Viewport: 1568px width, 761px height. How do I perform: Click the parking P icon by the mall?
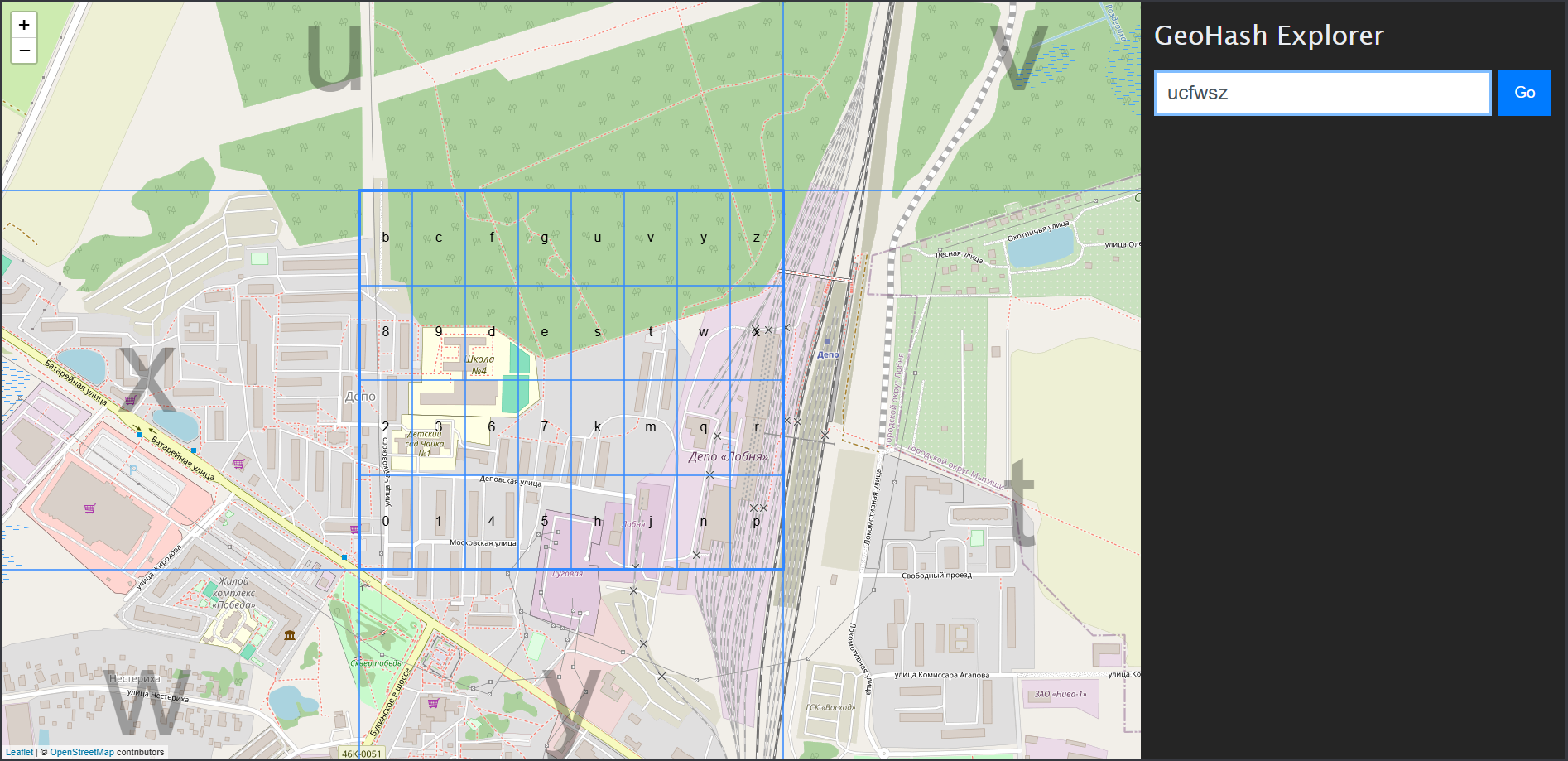click(133, 470)
